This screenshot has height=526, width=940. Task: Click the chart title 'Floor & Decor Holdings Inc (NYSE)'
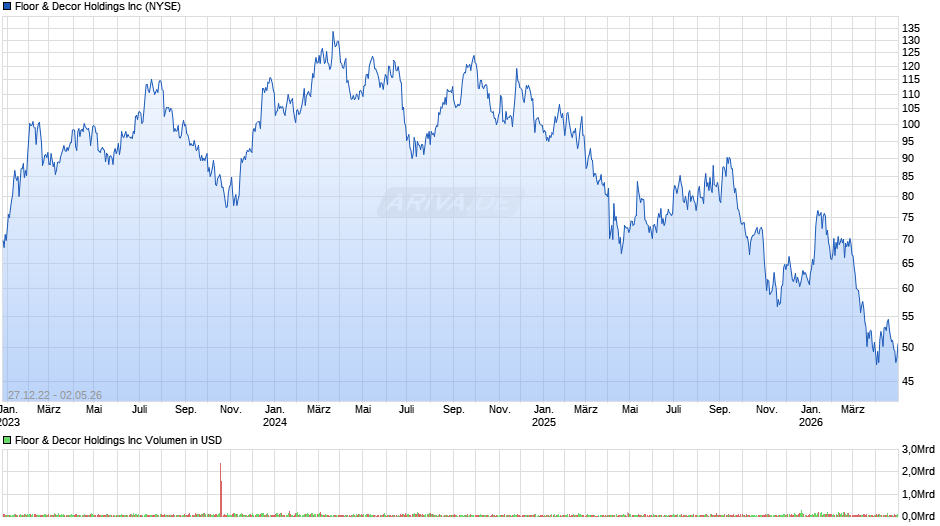pyautogui.click(x=98, y=7)
